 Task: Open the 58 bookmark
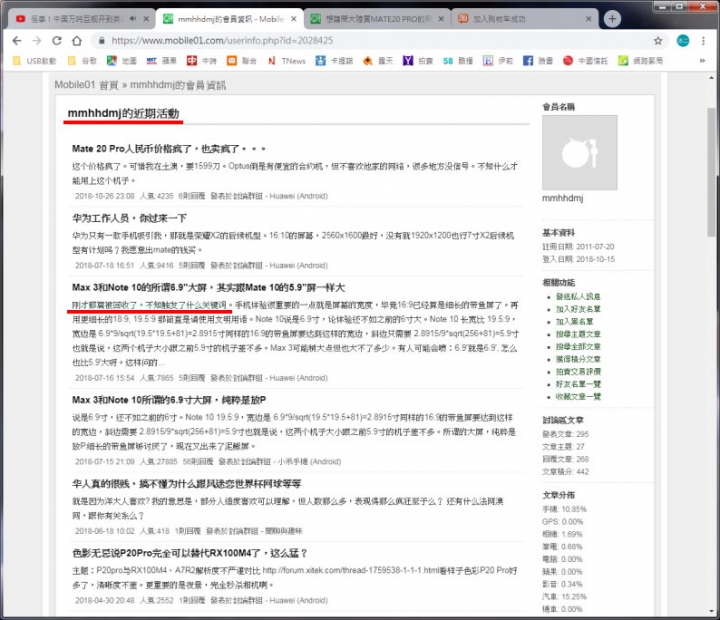point(458,61)
